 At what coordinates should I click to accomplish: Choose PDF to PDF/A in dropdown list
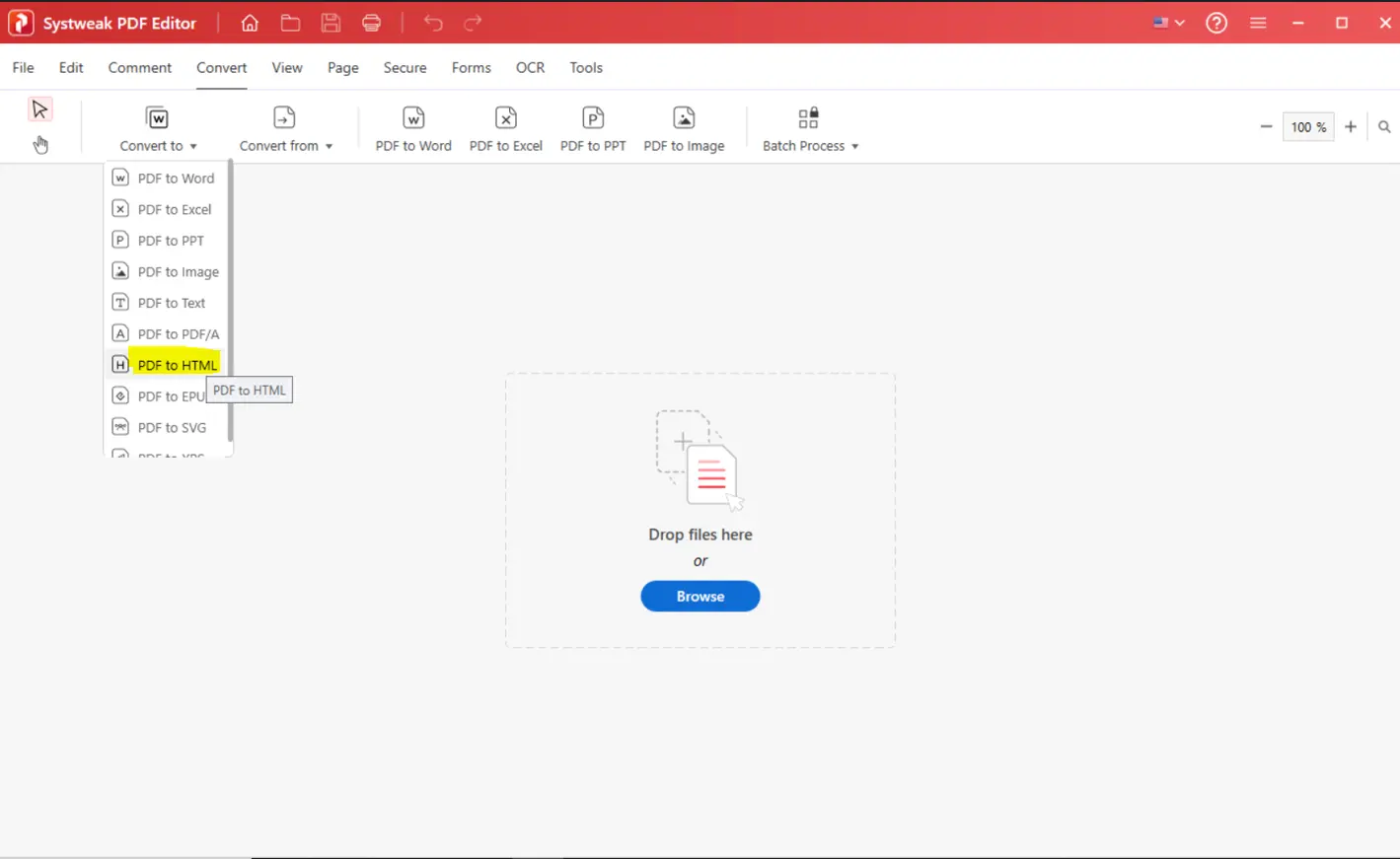click(x=166, y=333)
